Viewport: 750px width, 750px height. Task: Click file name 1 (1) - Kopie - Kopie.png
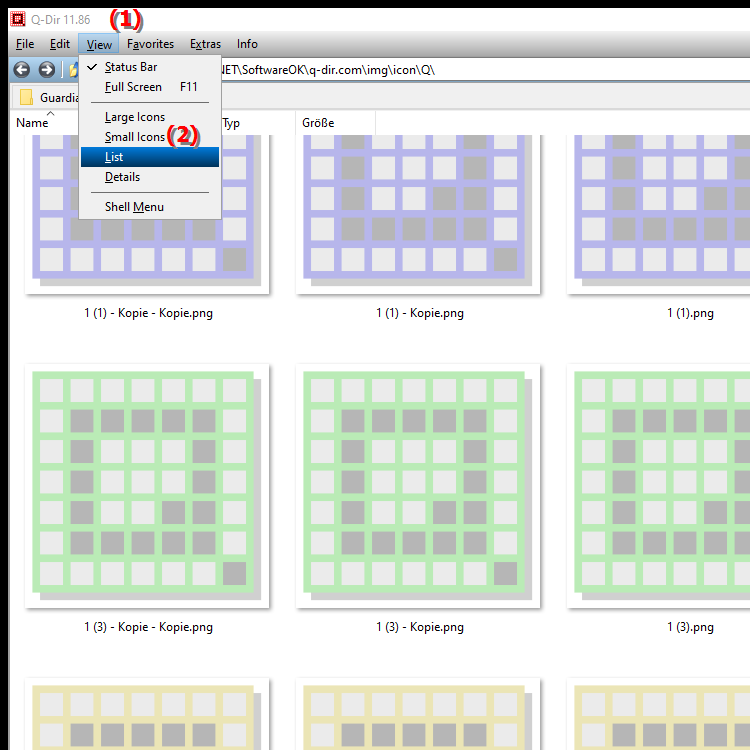[x=148, y=313]
